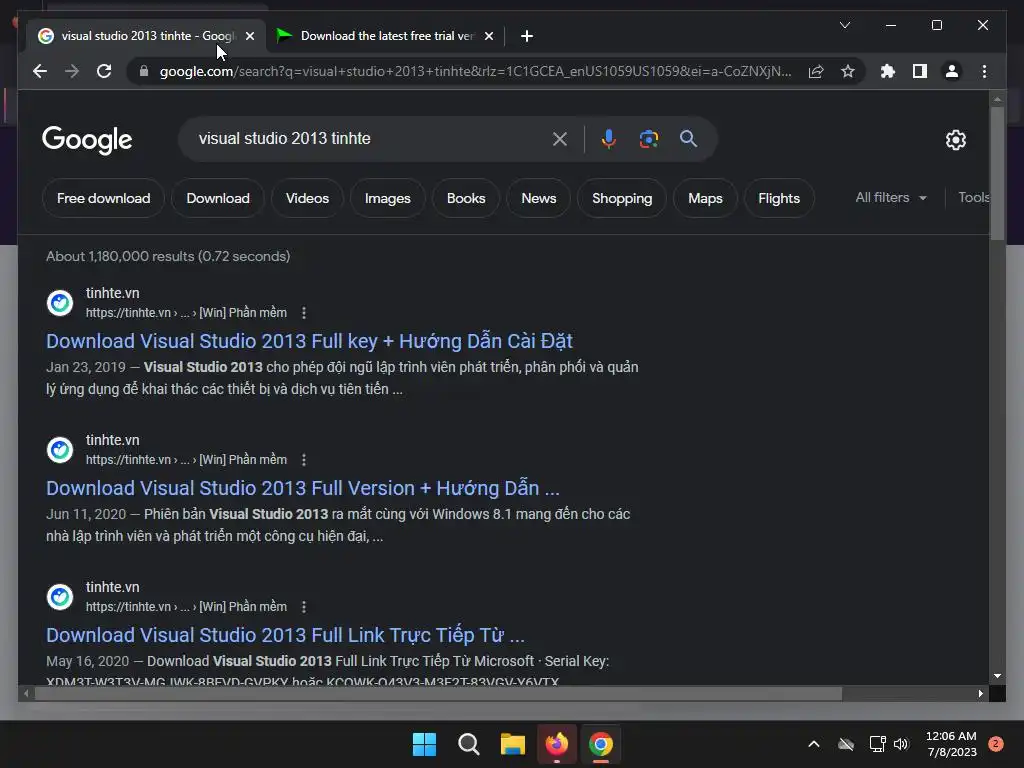Submit search with the magnifying glass icon
The image size is (1024, 768).
point(688,138)
